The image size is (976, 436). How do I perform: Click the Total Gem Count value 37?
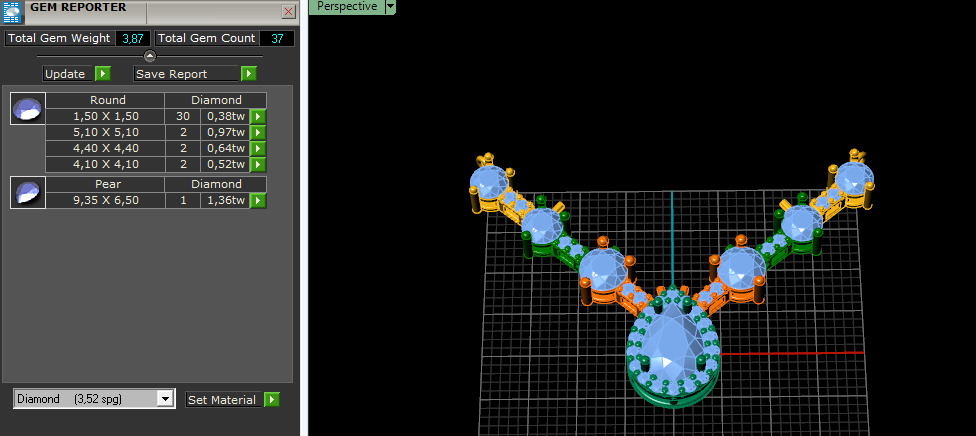(277, 39)
